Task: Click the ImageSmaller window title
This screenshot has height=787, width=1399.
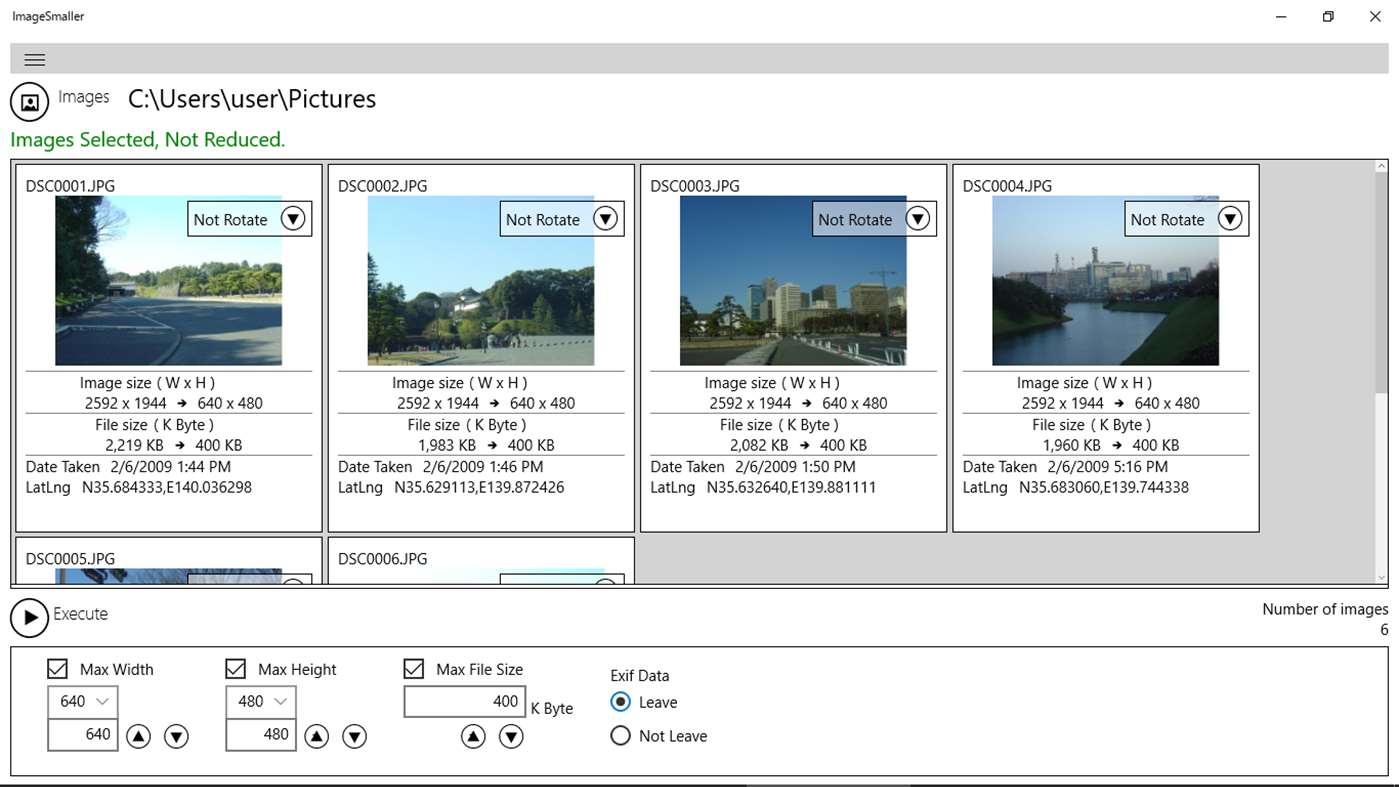Action: coord(48,16)
